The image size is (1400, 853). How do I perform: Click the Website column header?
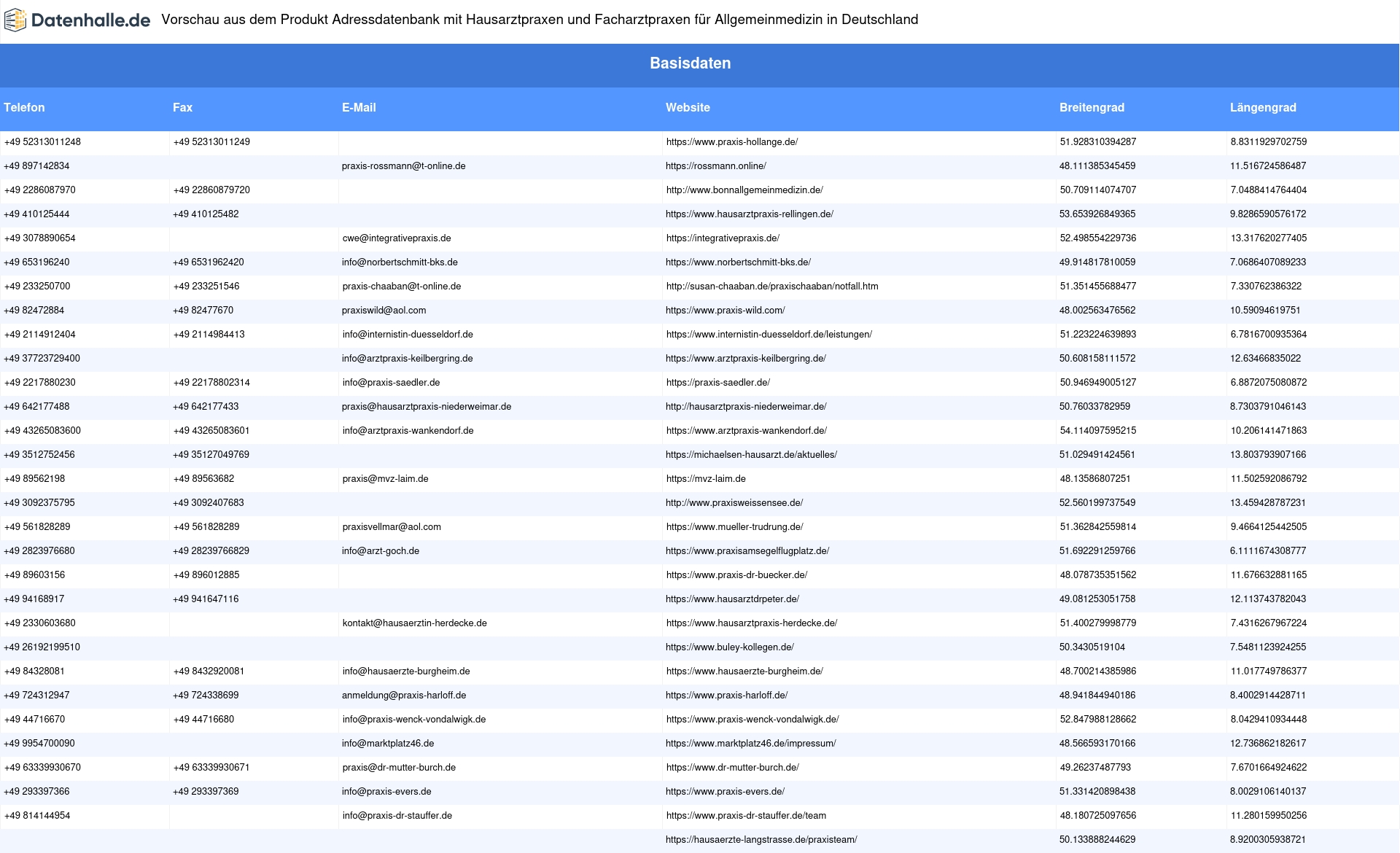click(688, 108)
